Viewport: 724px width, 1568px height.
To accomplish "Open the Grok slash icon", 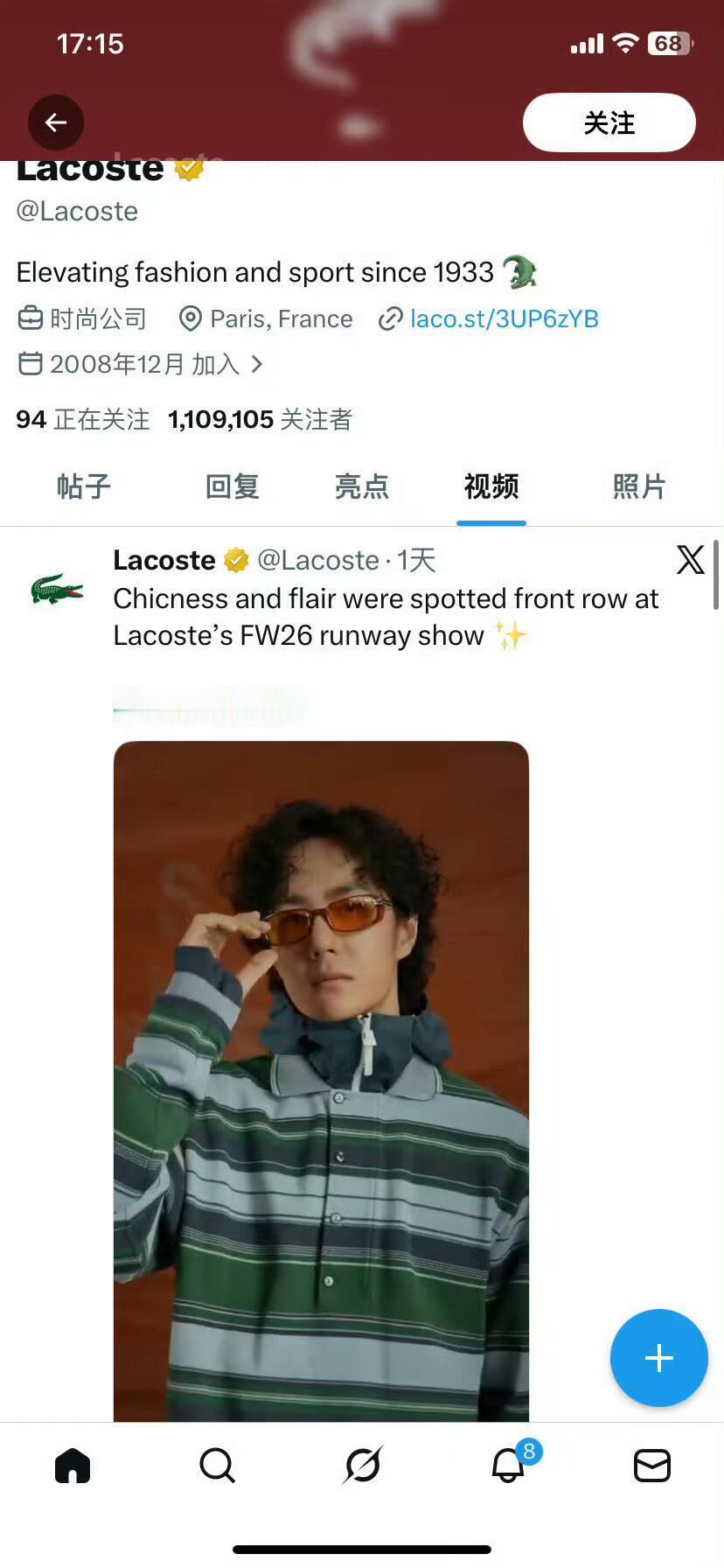I will (x=362, y=1466).
